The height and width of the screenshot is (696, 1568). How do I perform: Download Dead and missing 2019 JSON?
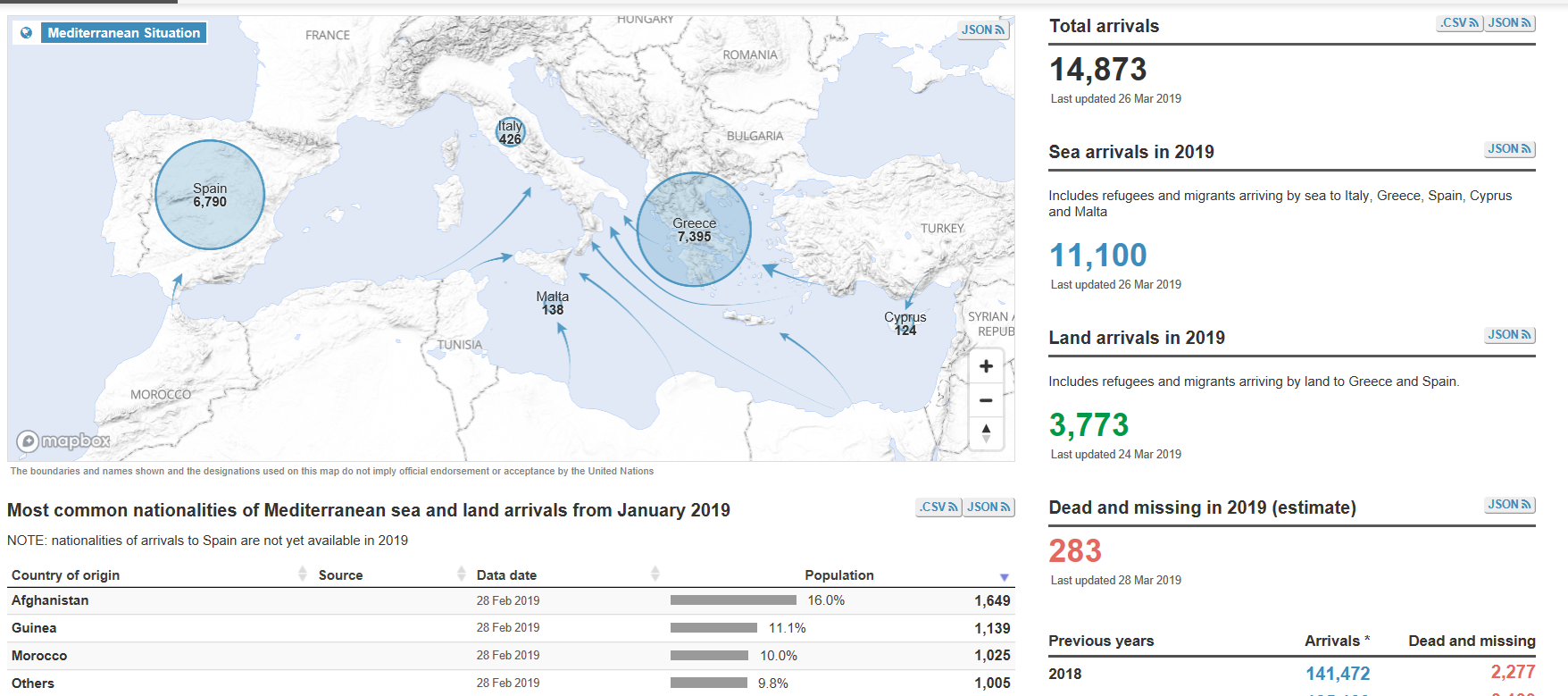tap(1510, 505)
